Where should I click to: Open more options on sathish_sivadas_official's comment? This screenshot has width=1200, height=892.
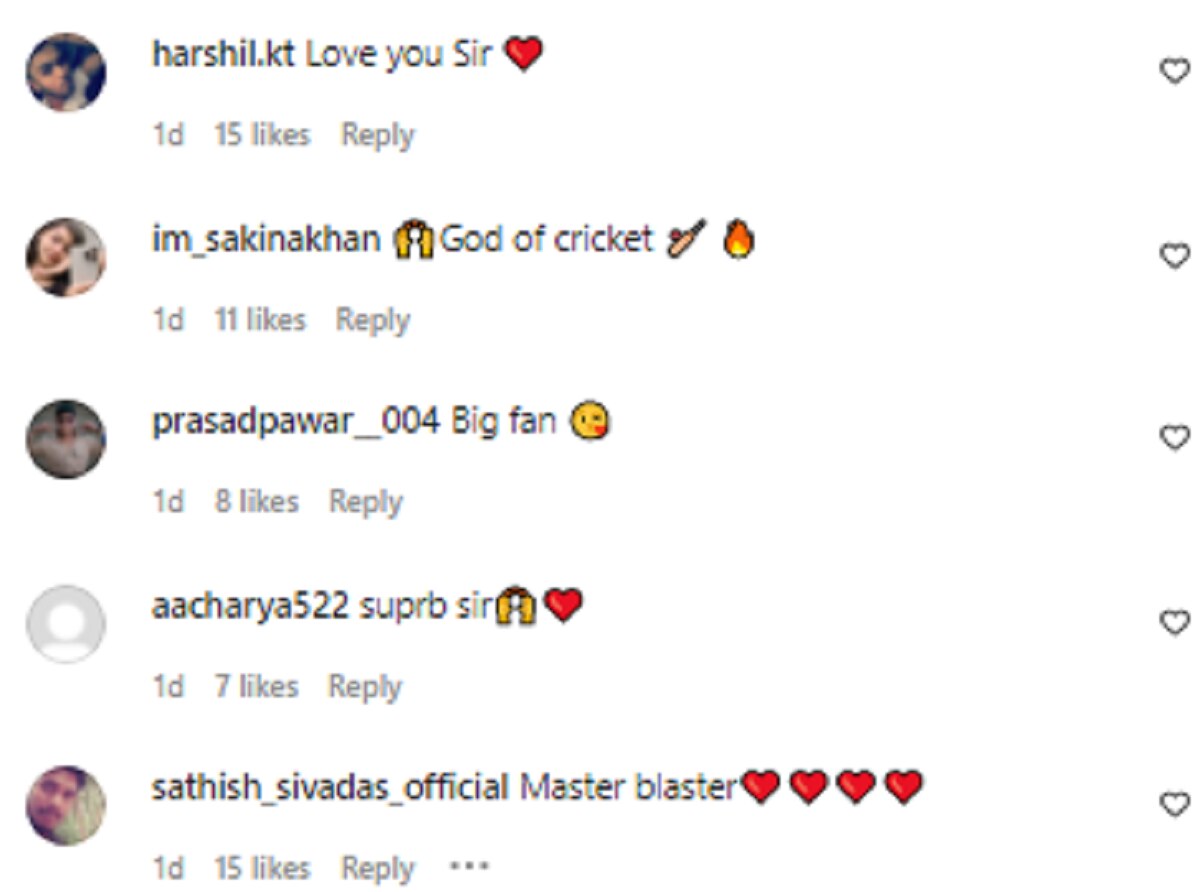[x=468, y=865]
